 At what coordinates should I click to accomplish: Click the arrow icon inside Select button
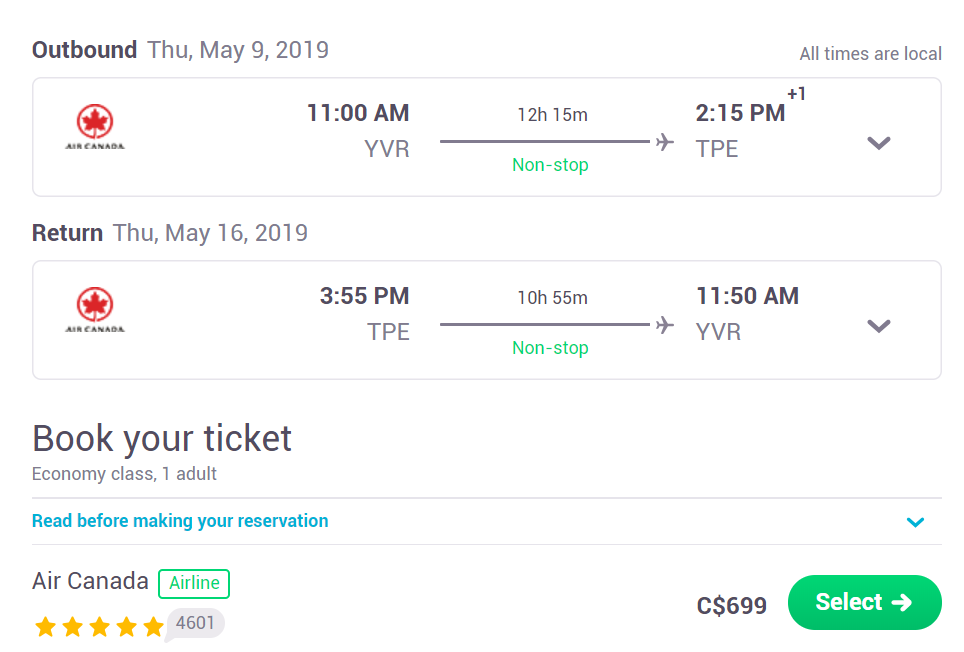tap(902, 602)
